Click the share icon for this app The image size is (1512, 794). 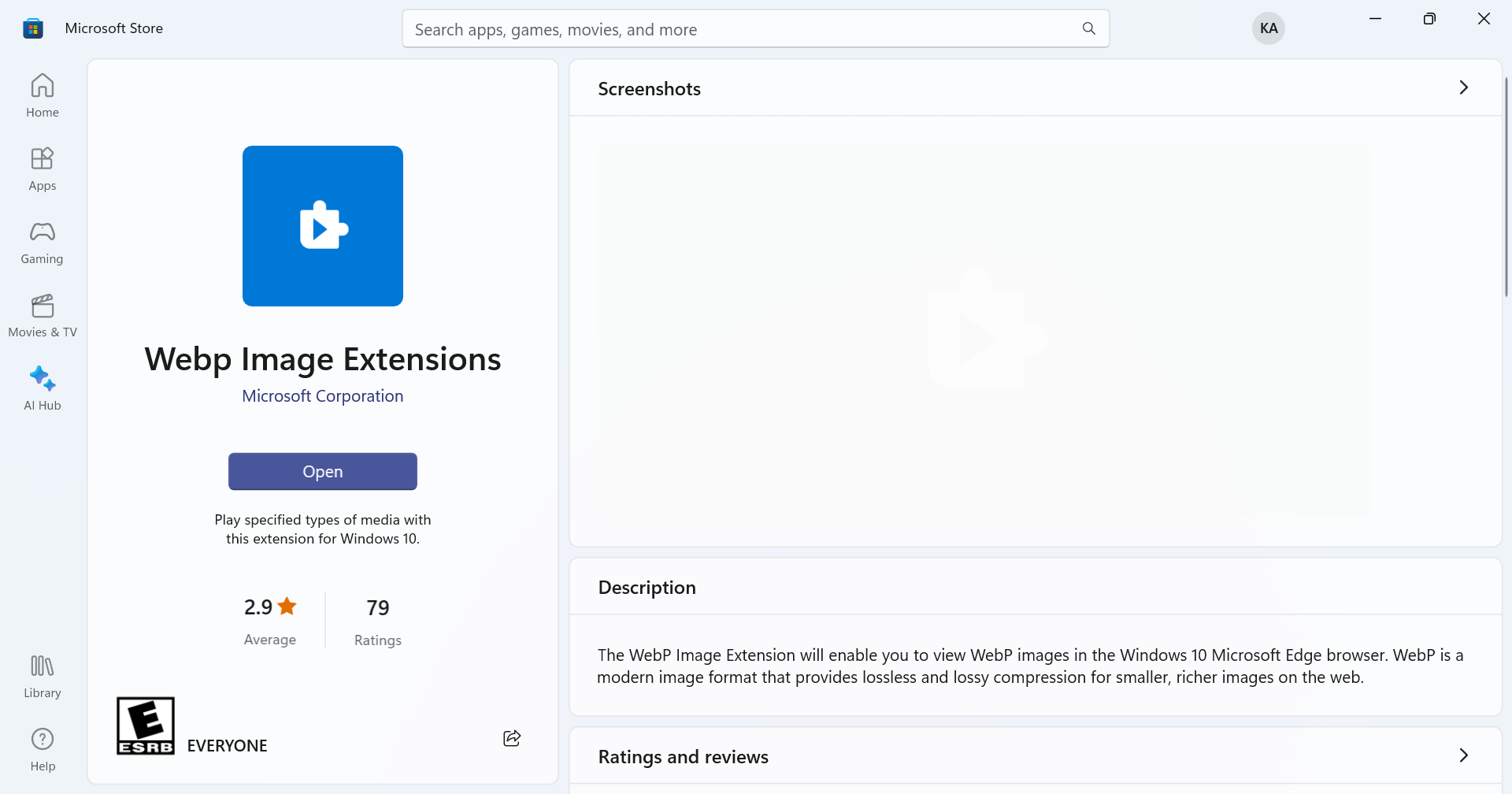512,738
